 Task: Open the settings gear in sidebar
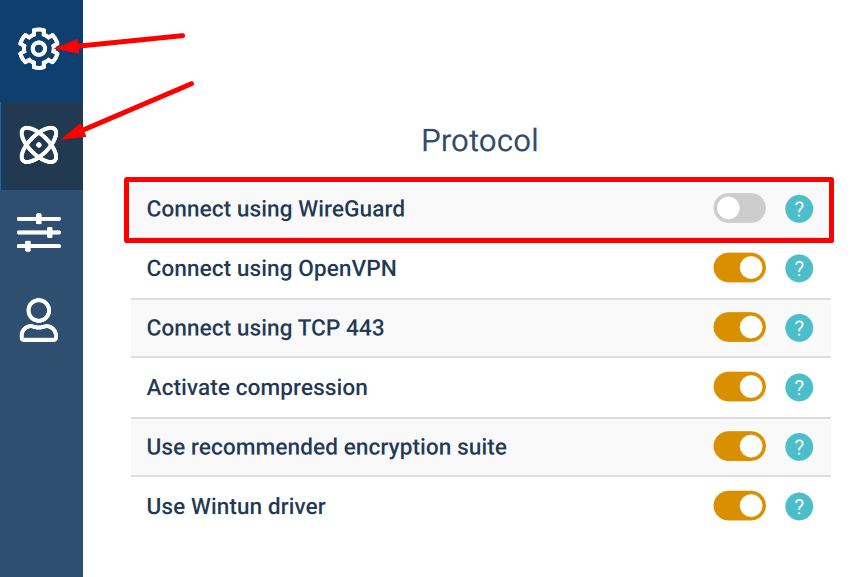(38, 49)
